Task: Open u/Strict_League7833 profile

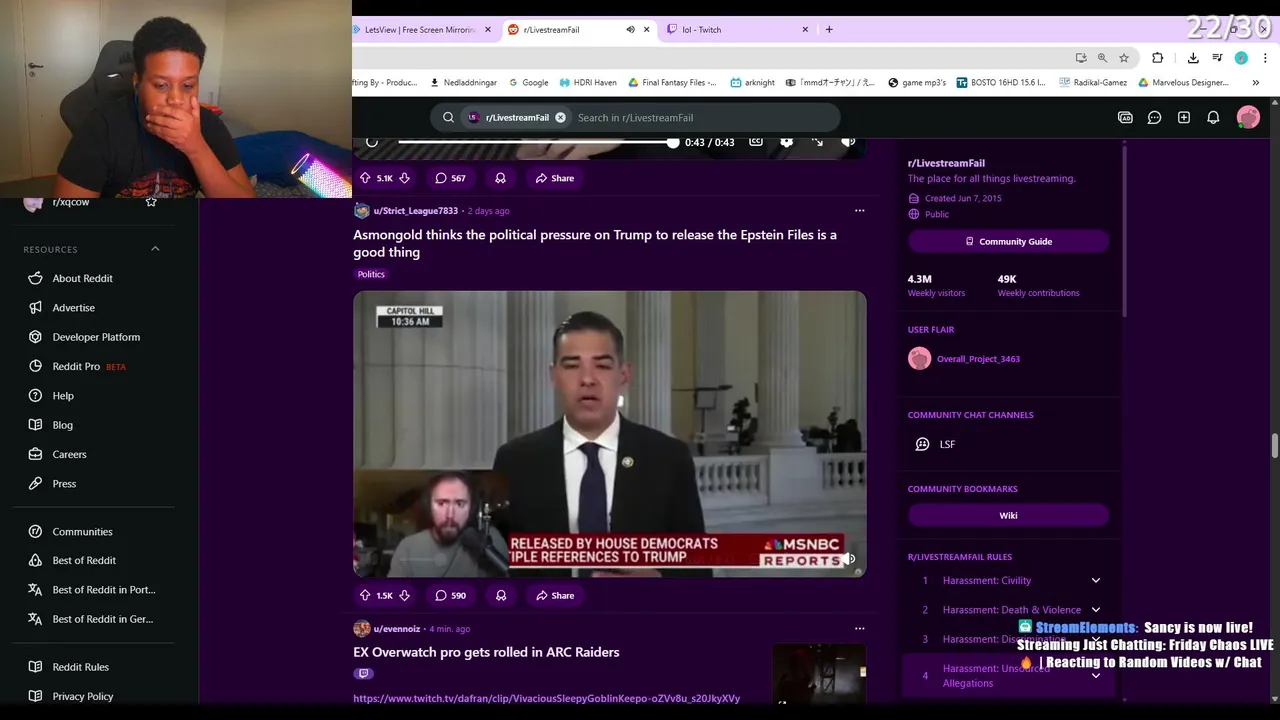Action: click(415, 211)
